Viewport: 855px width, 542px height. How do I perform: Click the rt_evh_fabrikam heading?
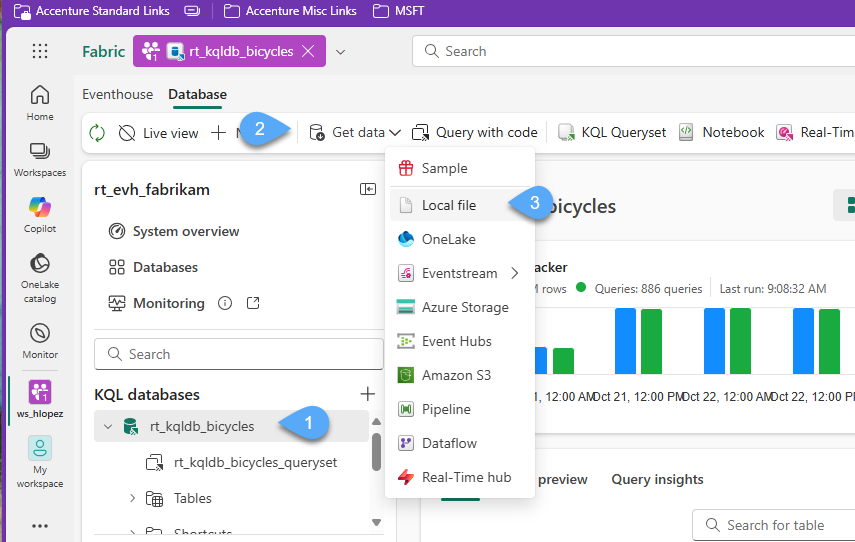(152, 190)
